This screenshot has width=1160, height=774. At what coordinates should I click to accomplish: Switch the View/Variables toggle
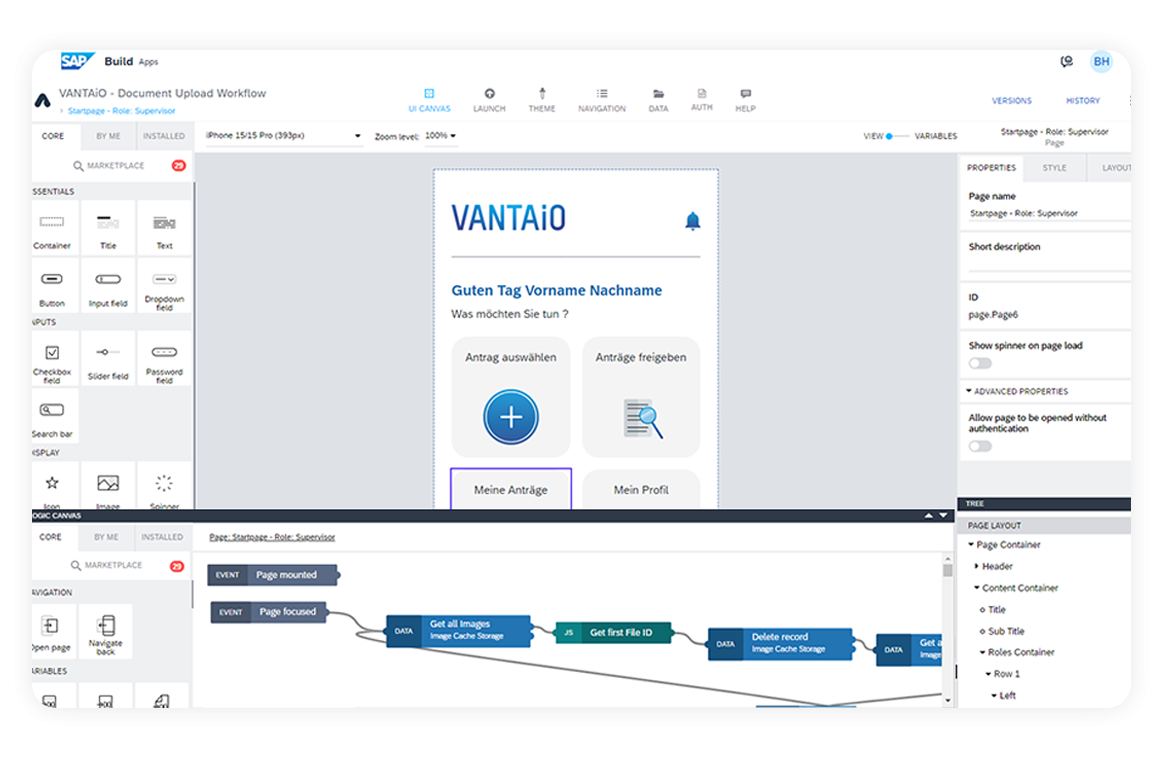tap(897, 136)
